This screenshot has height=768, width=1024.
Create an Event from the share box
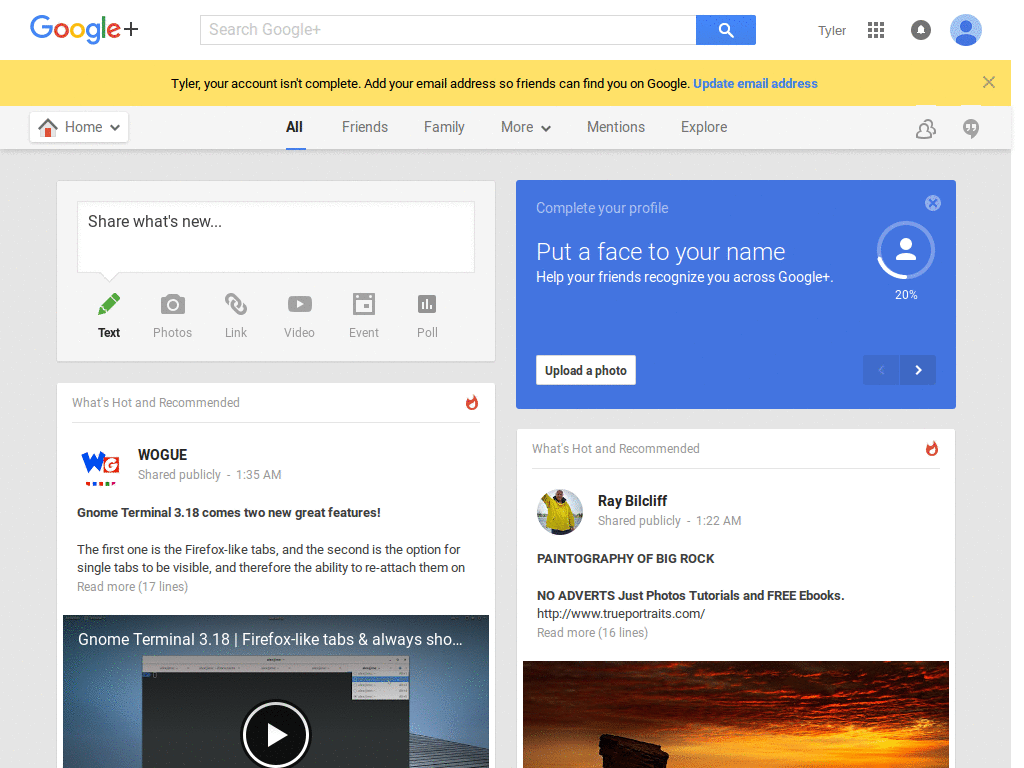click(x=364, y=316)
